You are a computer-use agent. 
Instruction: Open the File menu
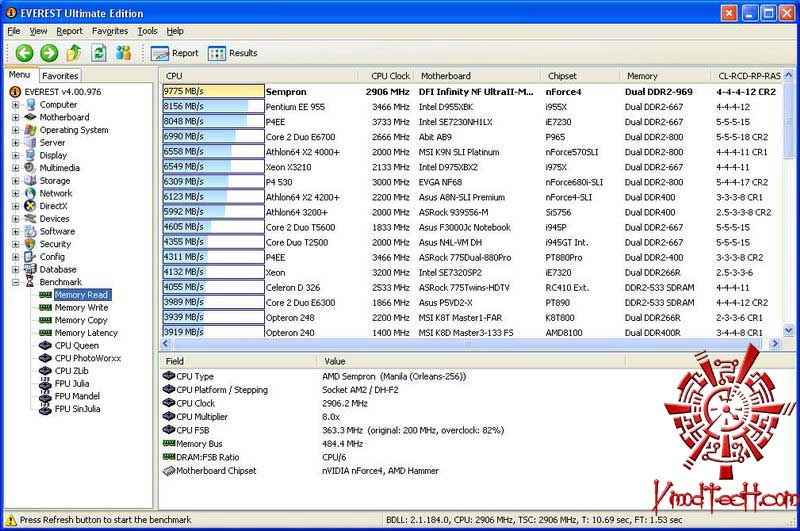14,31
